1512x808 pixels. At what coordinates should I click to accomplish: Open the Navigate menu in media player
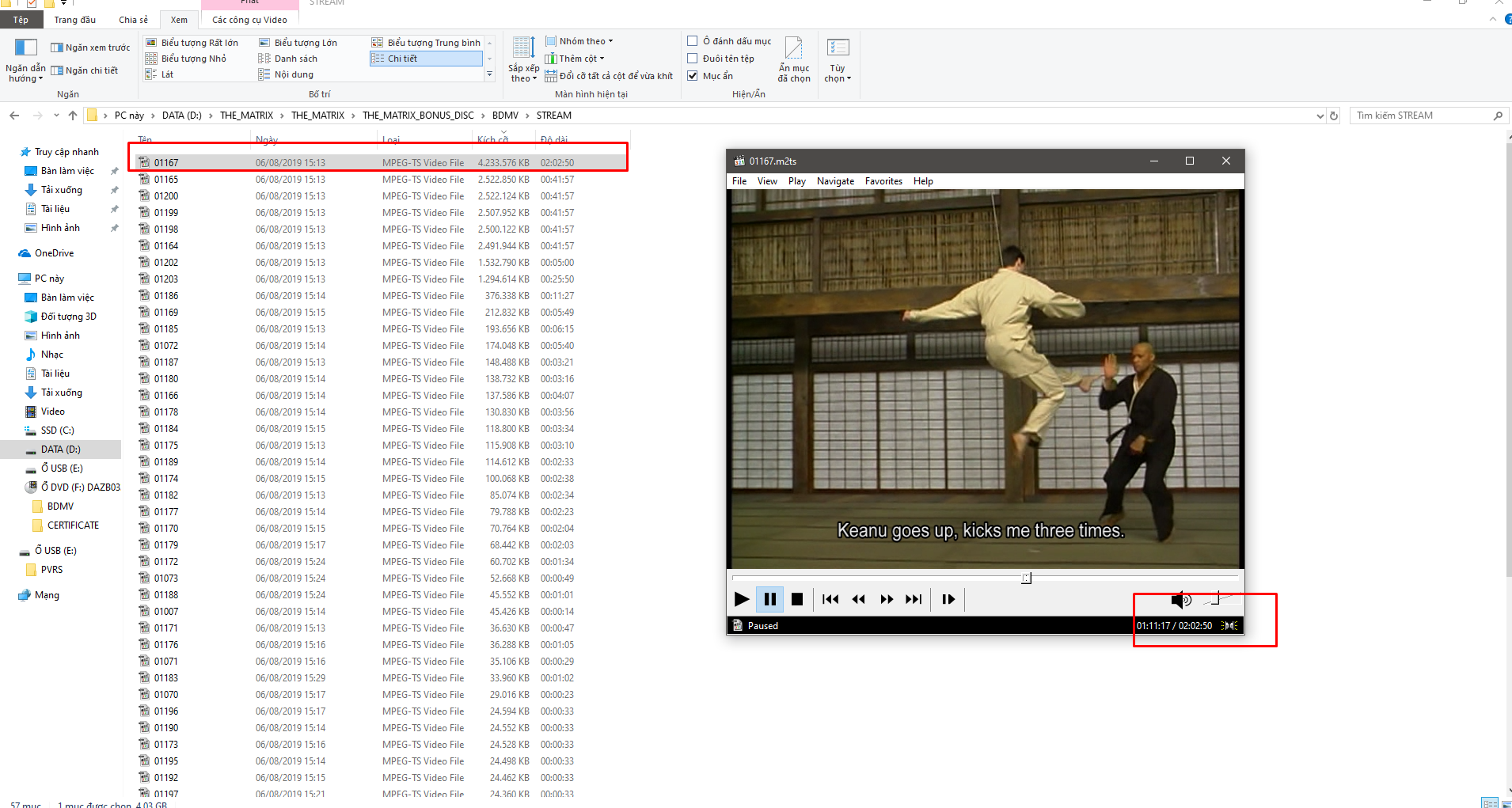pos(835,181)
